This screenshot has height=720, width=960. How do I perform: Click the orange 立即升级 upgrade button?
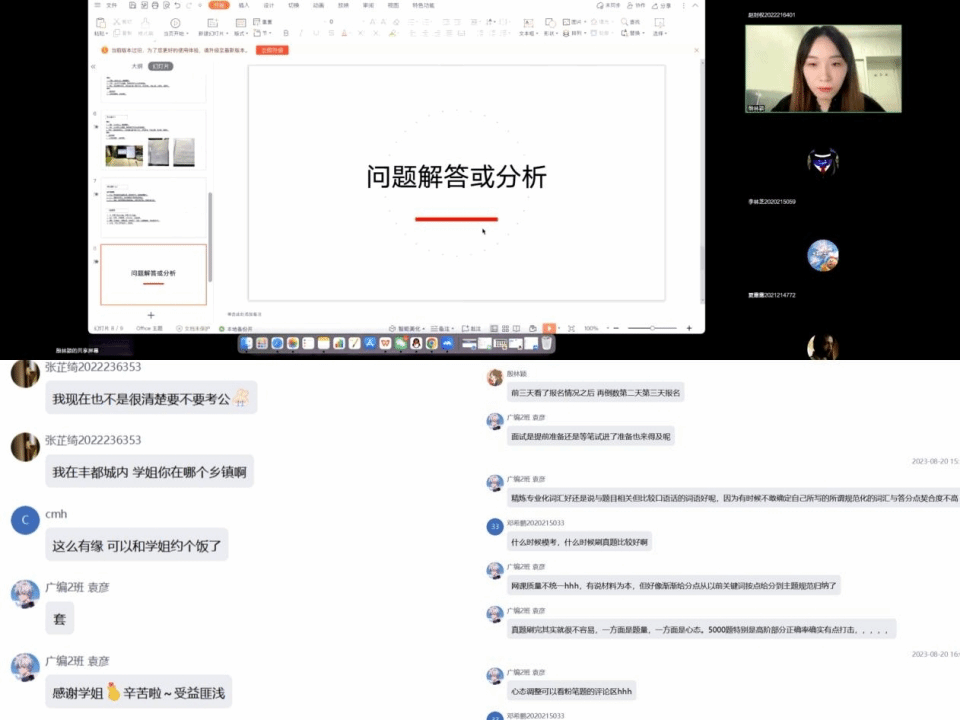point(272,49)
